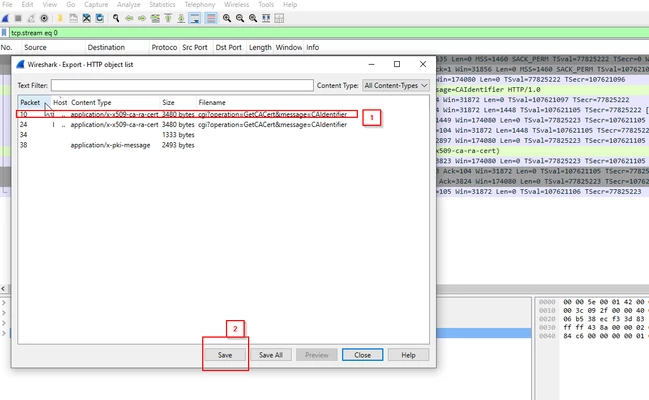
Task: Go forward to the next packet arrow
Action: click(x=142, y=18)
